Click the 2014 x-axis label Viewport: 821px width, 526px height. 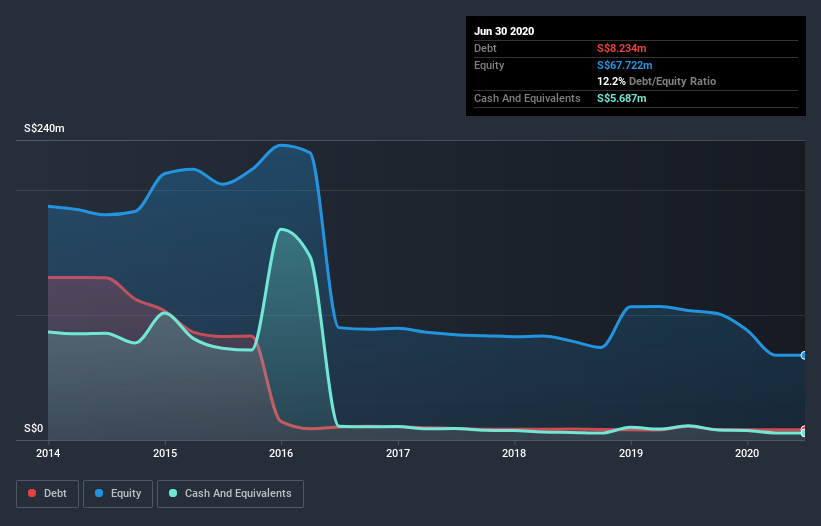[48, 453]
